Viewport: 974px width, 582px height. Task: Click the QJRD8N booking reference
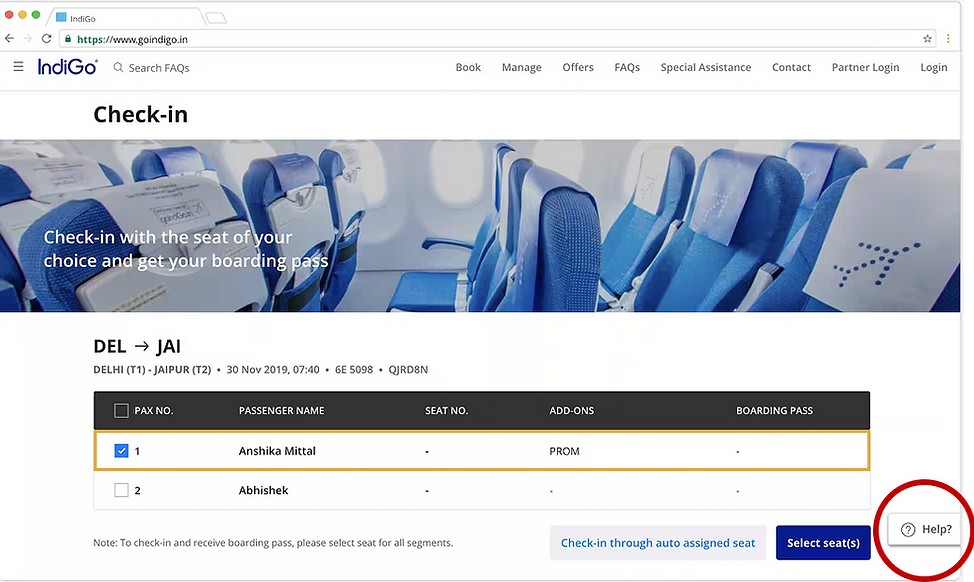pyautogui.click(x=408, y=370)
